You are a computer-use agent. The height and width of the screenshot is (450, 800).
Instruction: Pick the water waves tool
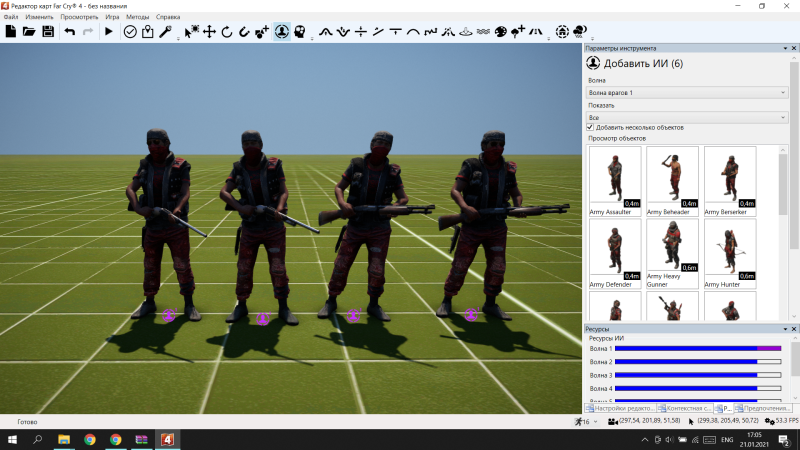[483, 32]
